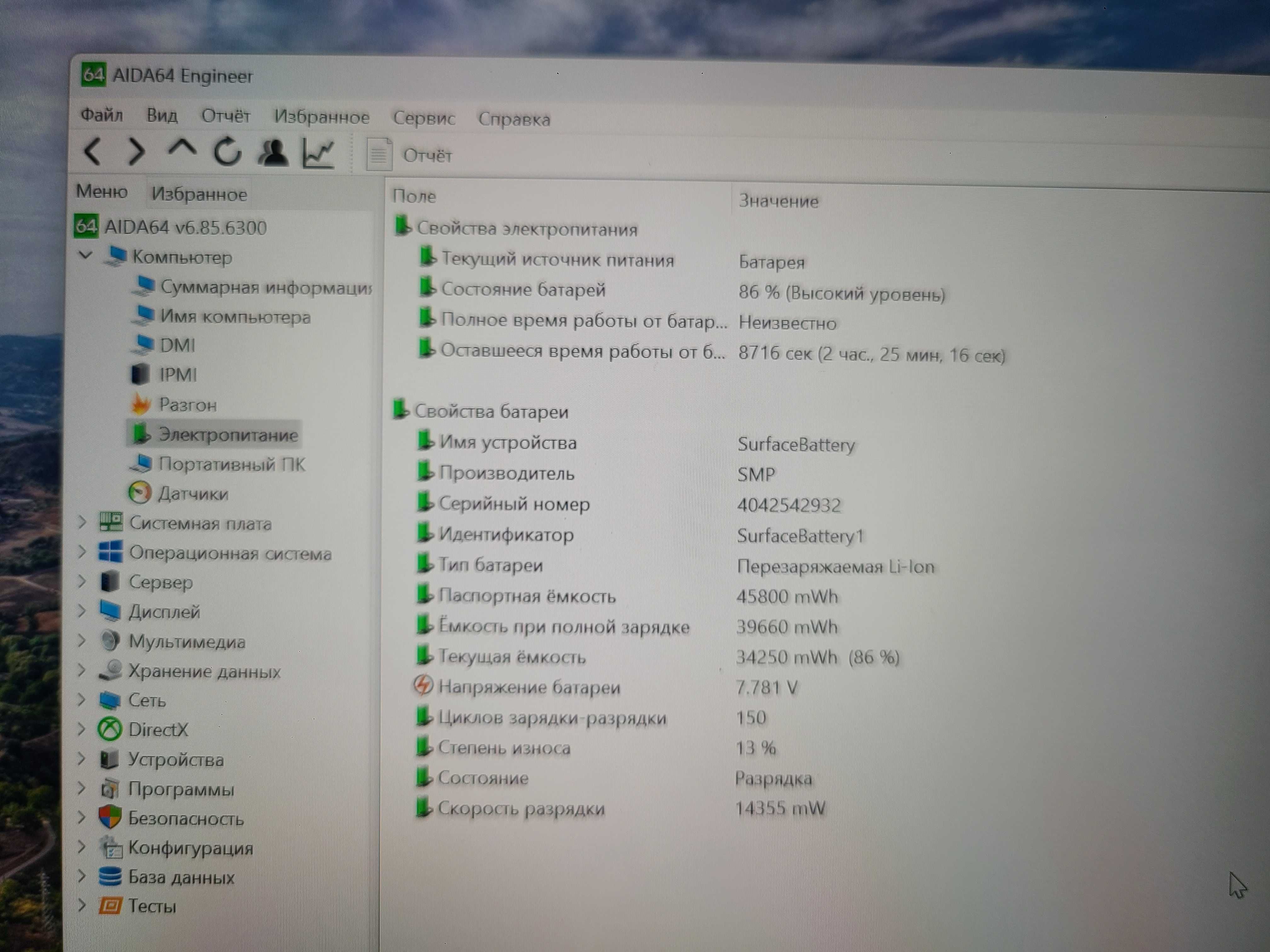1270x952 pixels.
Task: Switch to the Избранное sidebar tab
Action: tap(199, 194)
